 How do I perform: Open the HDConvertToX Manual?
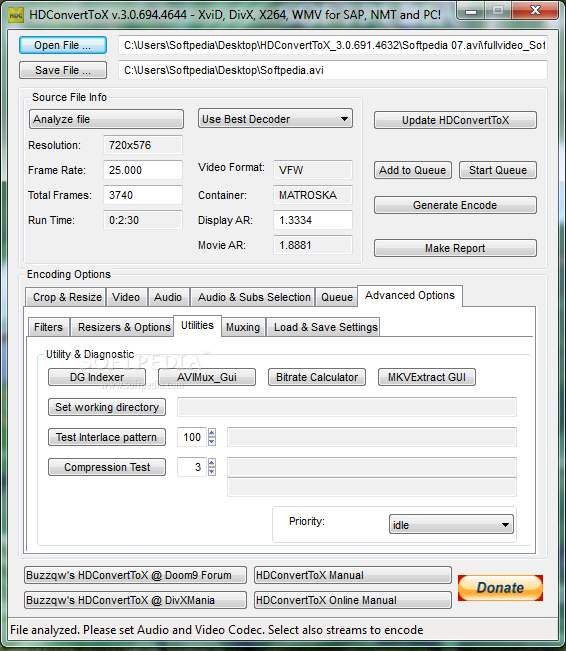tap(353, 575)
